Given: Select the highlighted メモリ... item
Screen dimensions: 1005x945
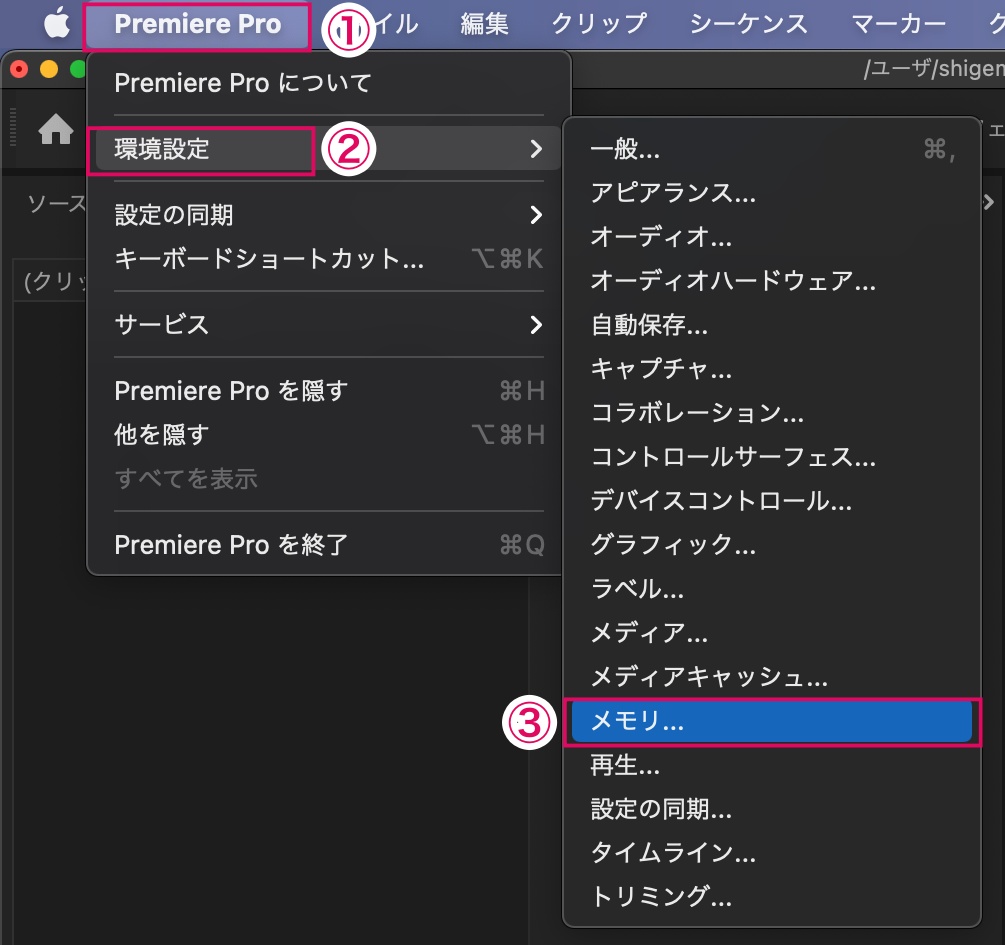Looking at the screenshot, I should click(x=772, y=722).
